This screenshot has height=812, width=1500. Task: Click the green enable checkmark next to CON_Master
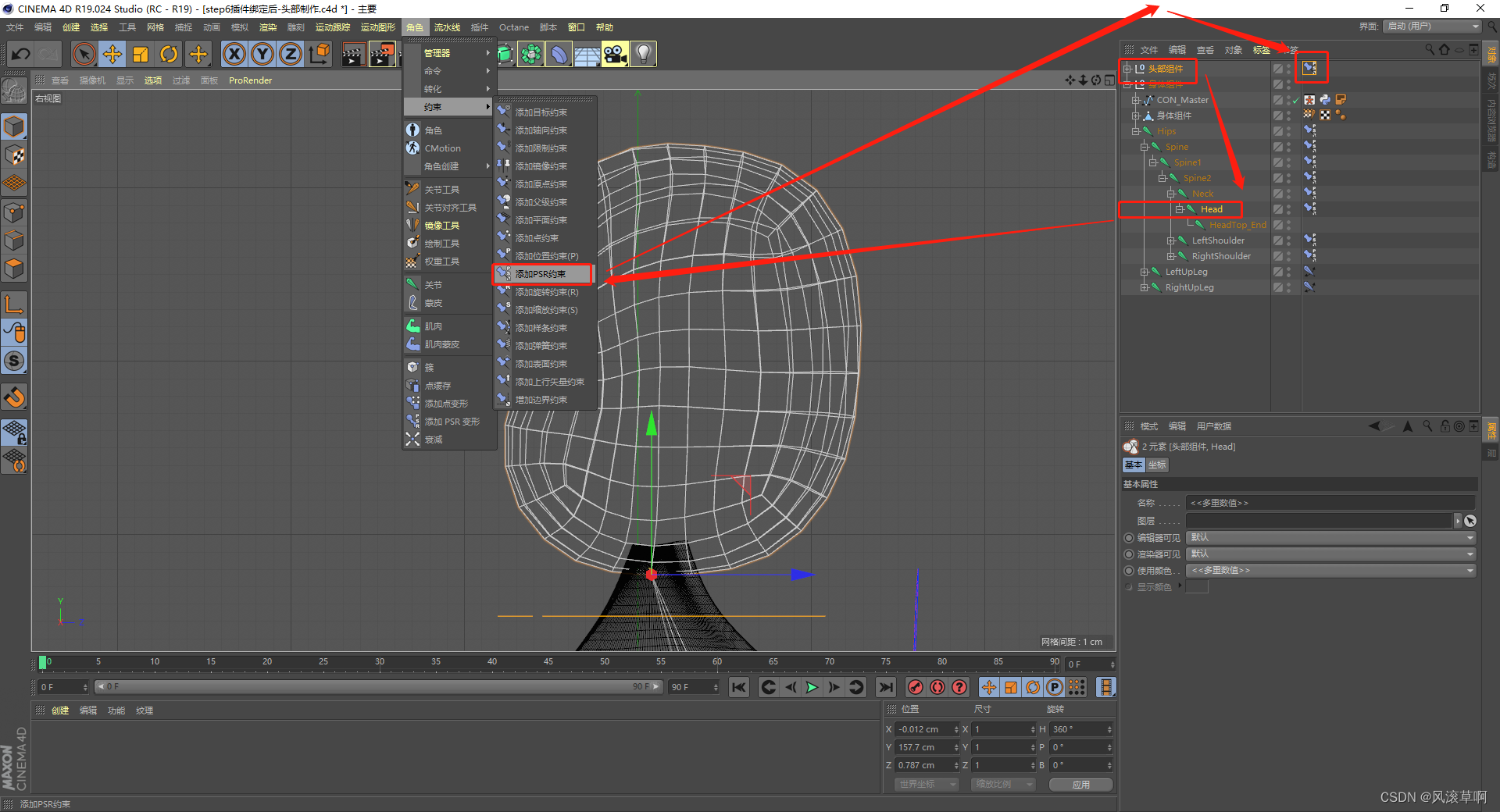1295,100
